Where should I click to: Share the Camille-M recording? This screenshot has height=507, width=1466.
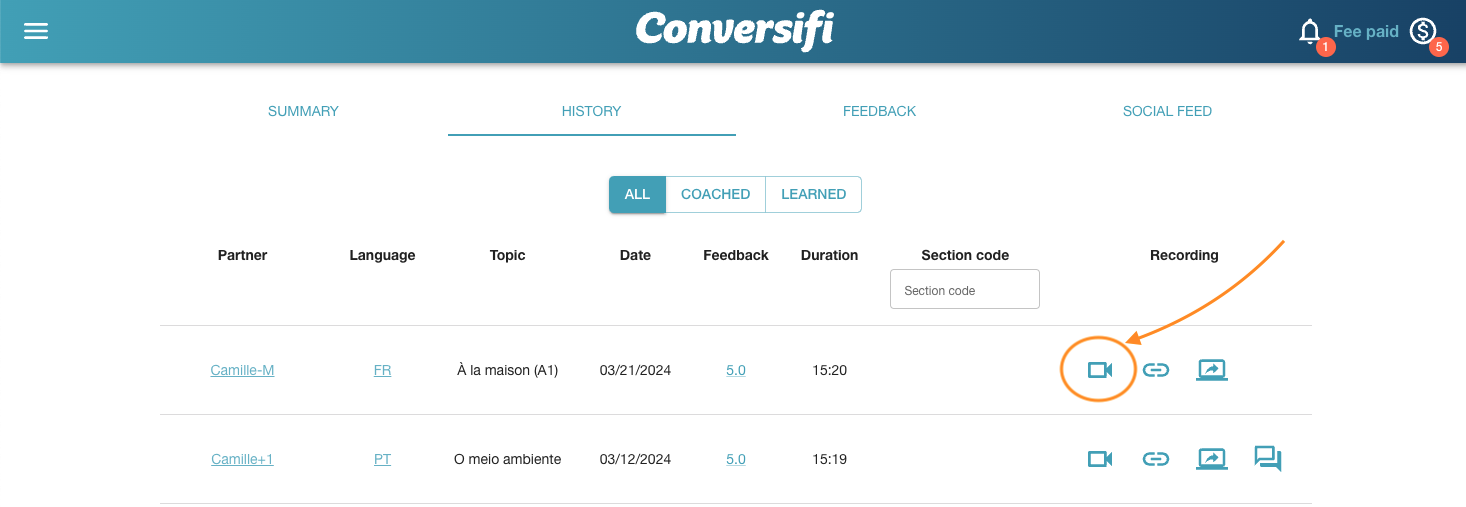[x=1212, y=370]
